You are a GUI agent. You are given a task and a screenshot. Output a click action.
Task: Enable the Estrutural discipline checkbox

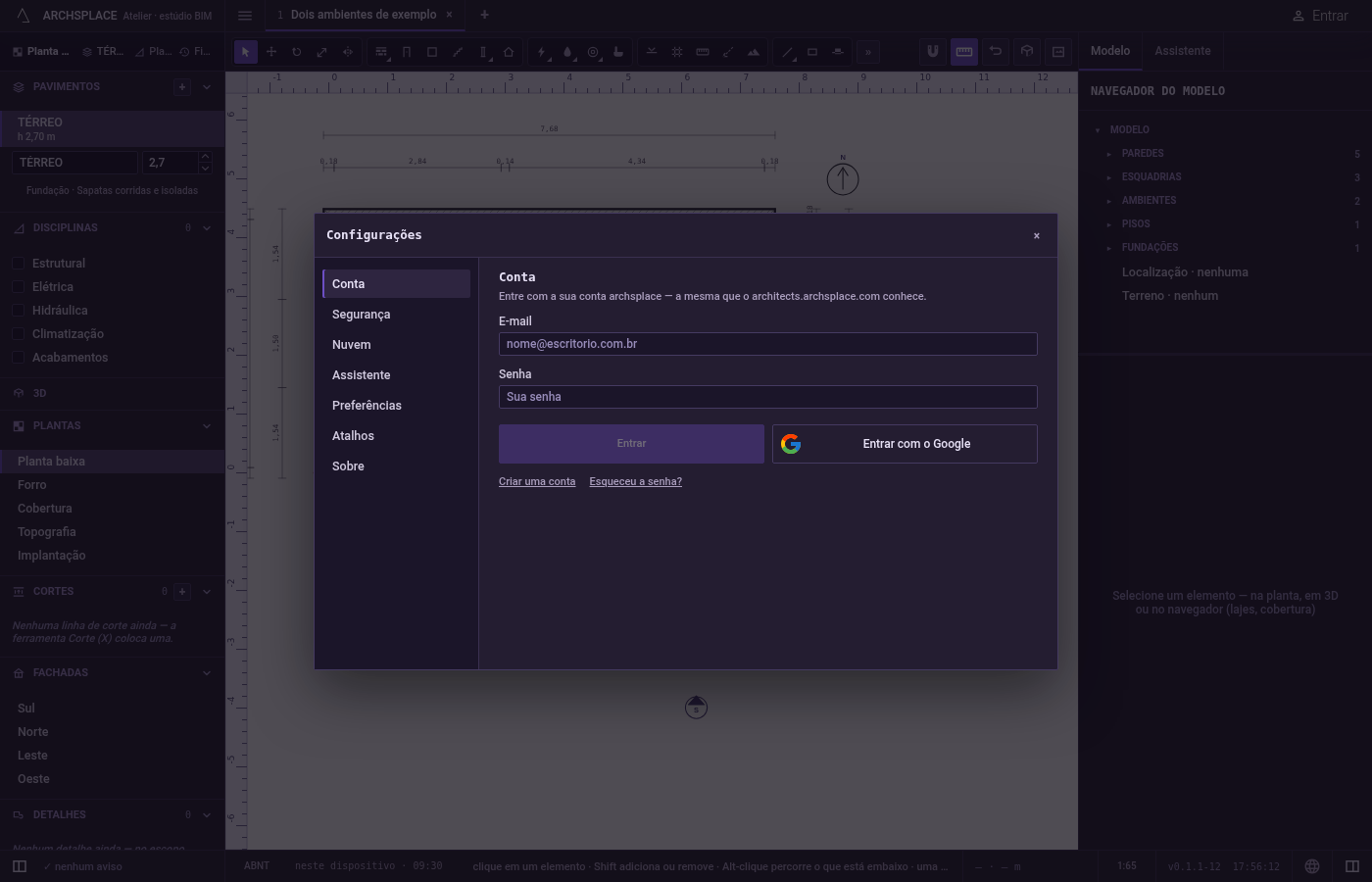19,264
